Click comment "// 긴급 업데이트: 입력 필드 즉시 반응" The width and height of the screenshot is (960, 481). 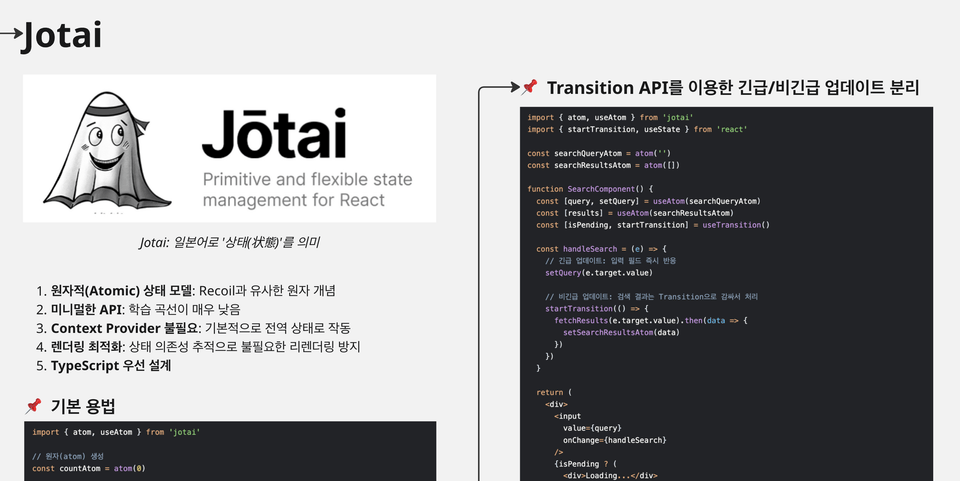click(610, 261)
